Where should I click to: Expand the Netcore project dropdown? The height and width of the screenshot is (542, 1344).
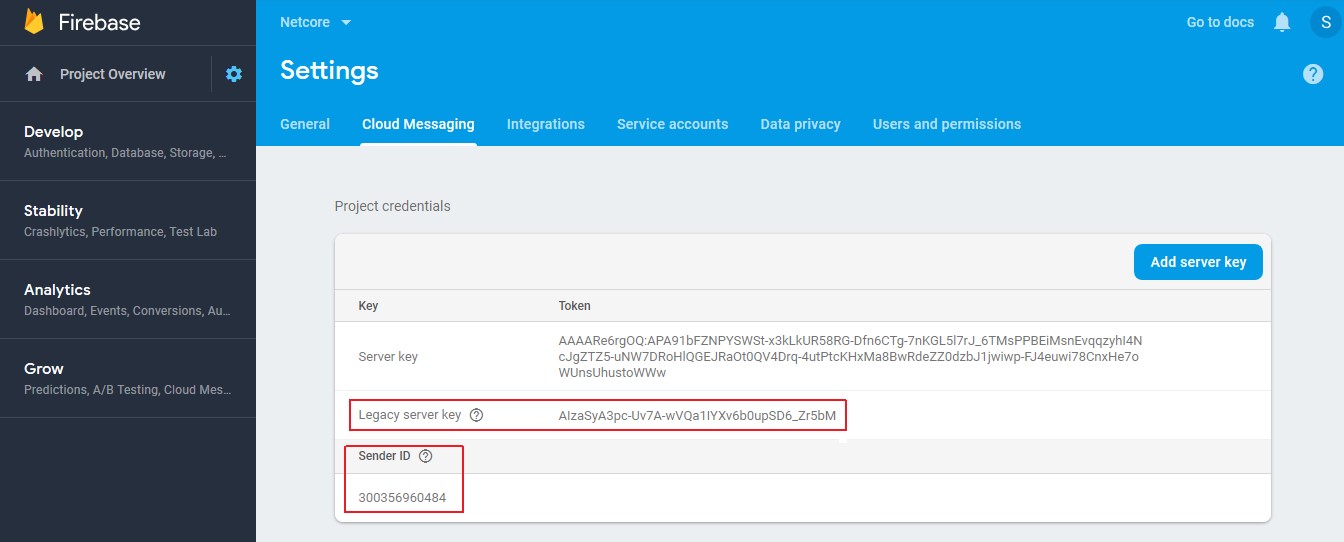[x=316, y=22]
